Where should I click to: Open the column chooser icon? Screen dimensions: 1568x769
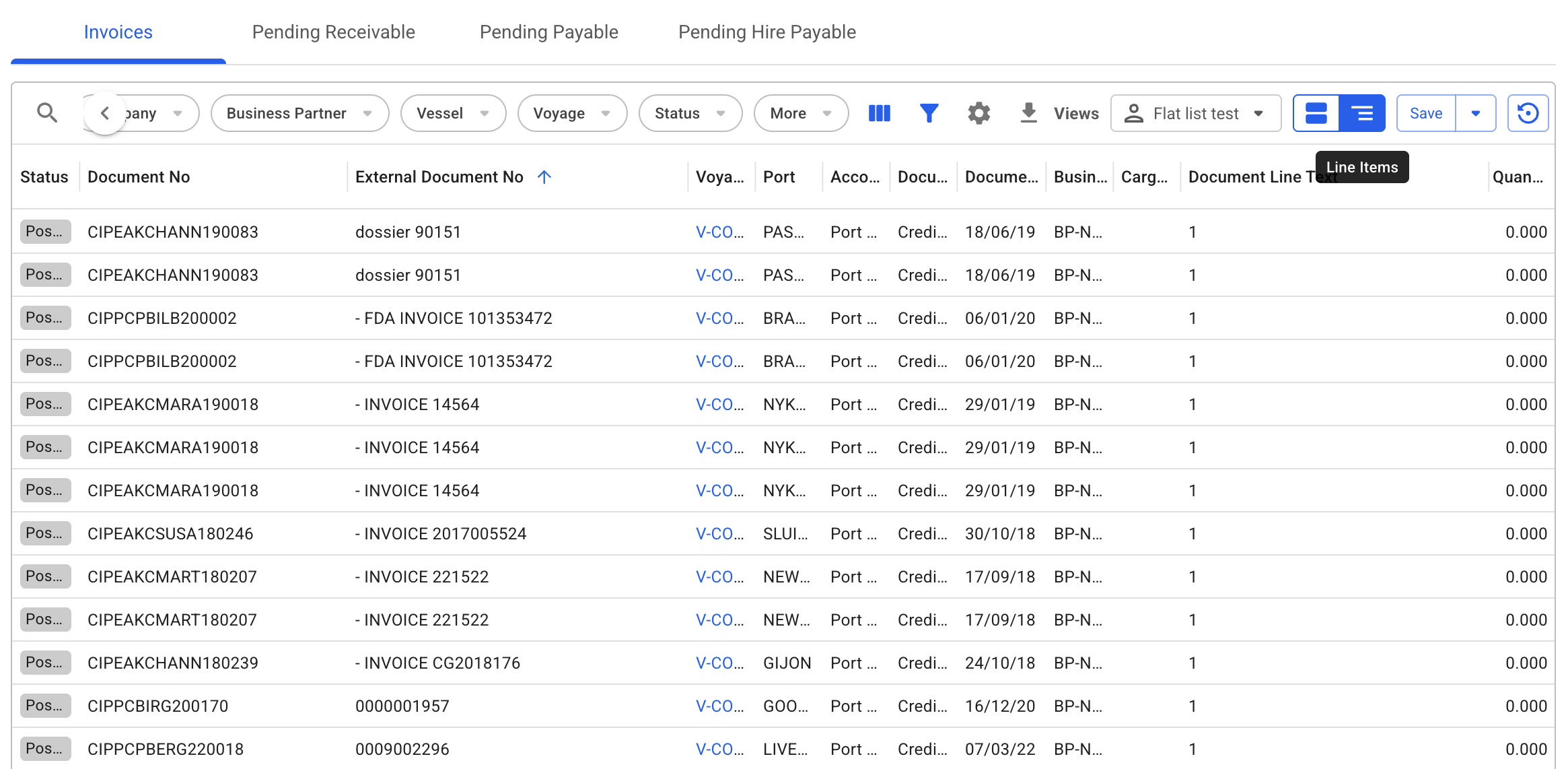point(880,113)
